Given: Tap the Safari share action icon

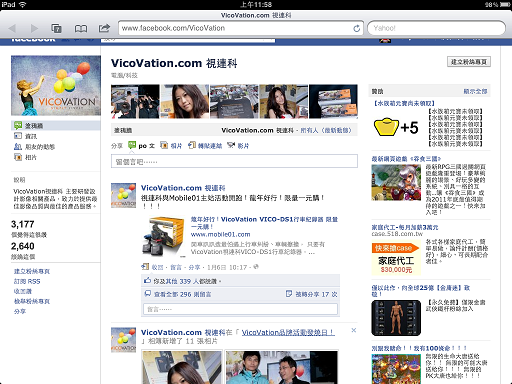Looking at the screenshot, I should 104,28.
